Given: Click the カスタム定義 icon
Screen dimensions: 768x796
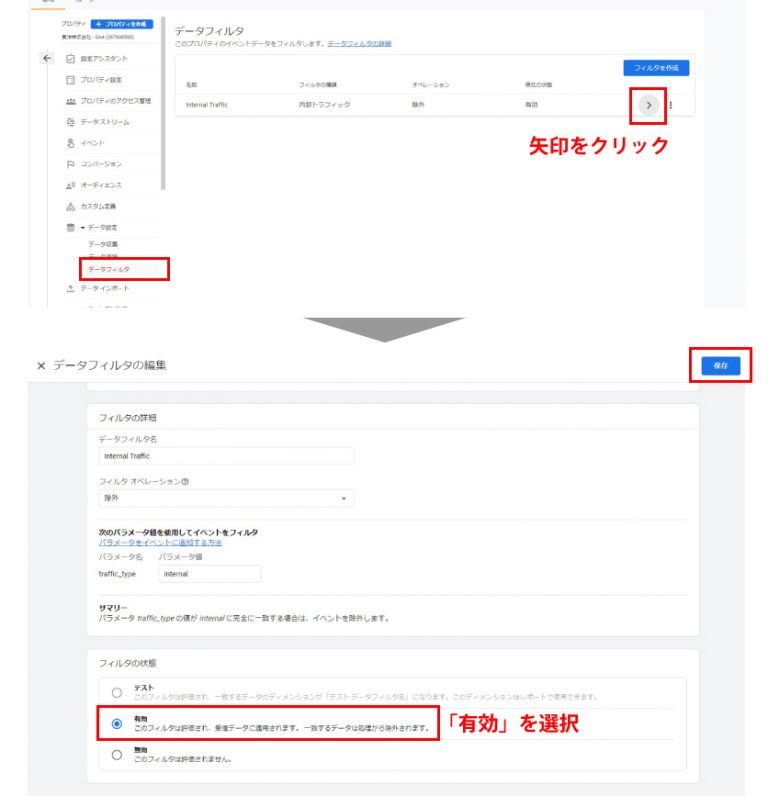Looking at the screenshot, I should tap(71, 206).
